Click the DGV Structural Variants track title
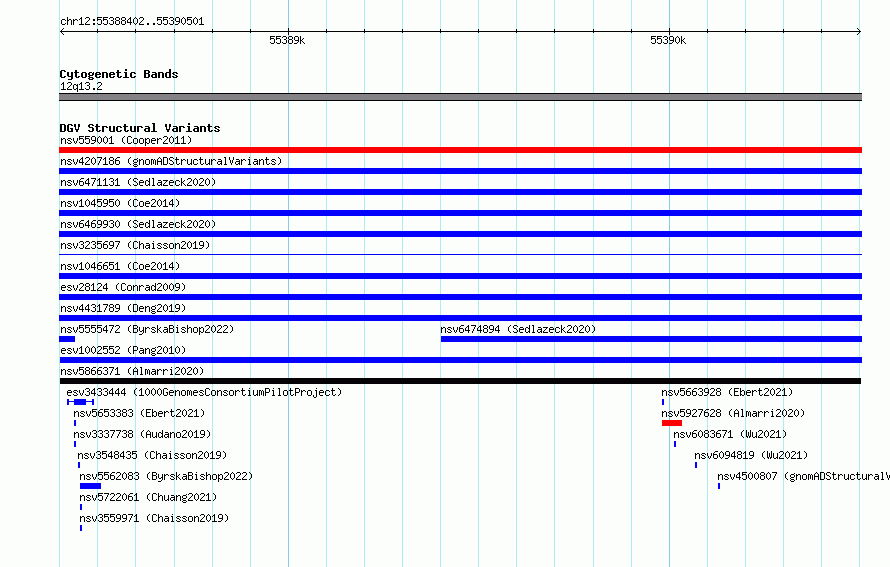This screenshot has height=567, width=890. [x=140, y=128]
